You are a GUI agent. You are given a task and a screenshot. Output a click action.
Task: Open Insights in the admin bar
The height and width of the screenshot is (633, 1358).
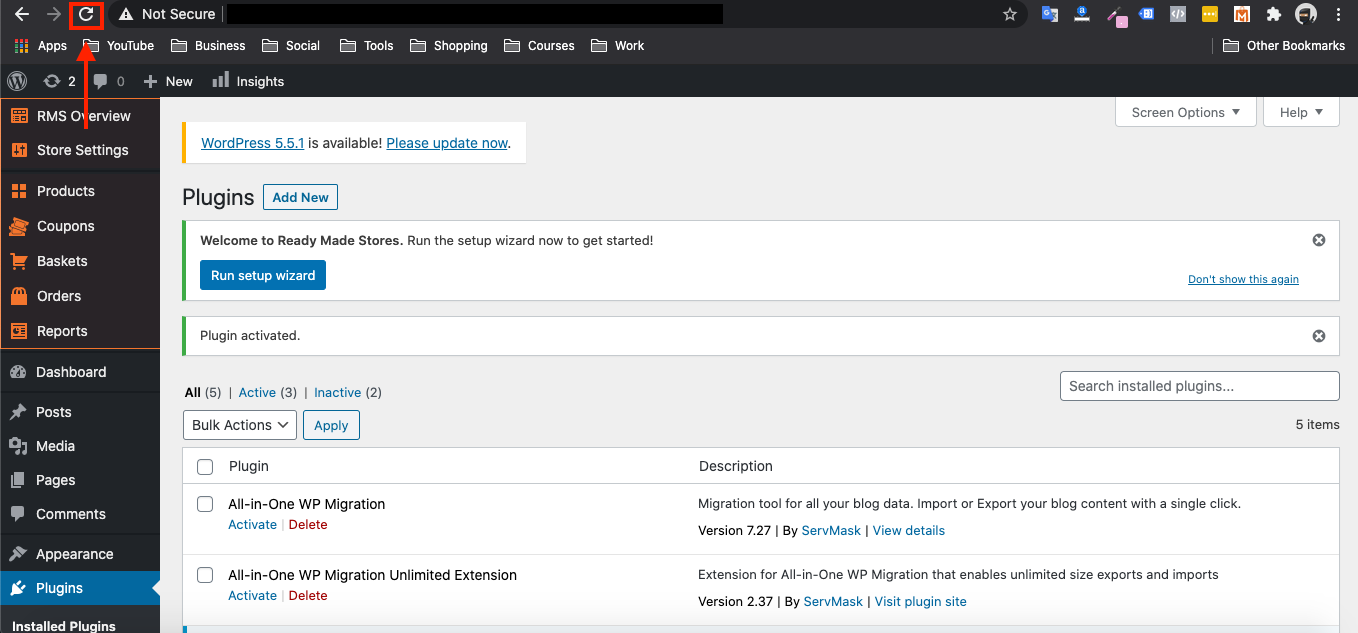248,81
